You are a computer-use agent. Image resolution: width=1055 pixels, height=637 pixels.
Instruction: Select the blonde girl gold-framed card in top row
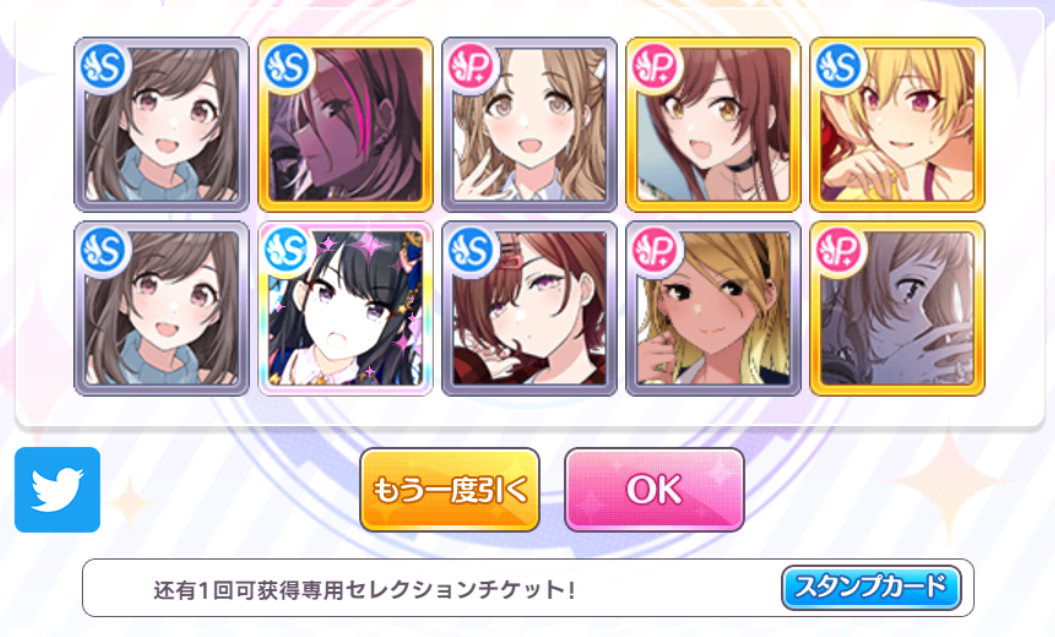[x=898, y=124]
